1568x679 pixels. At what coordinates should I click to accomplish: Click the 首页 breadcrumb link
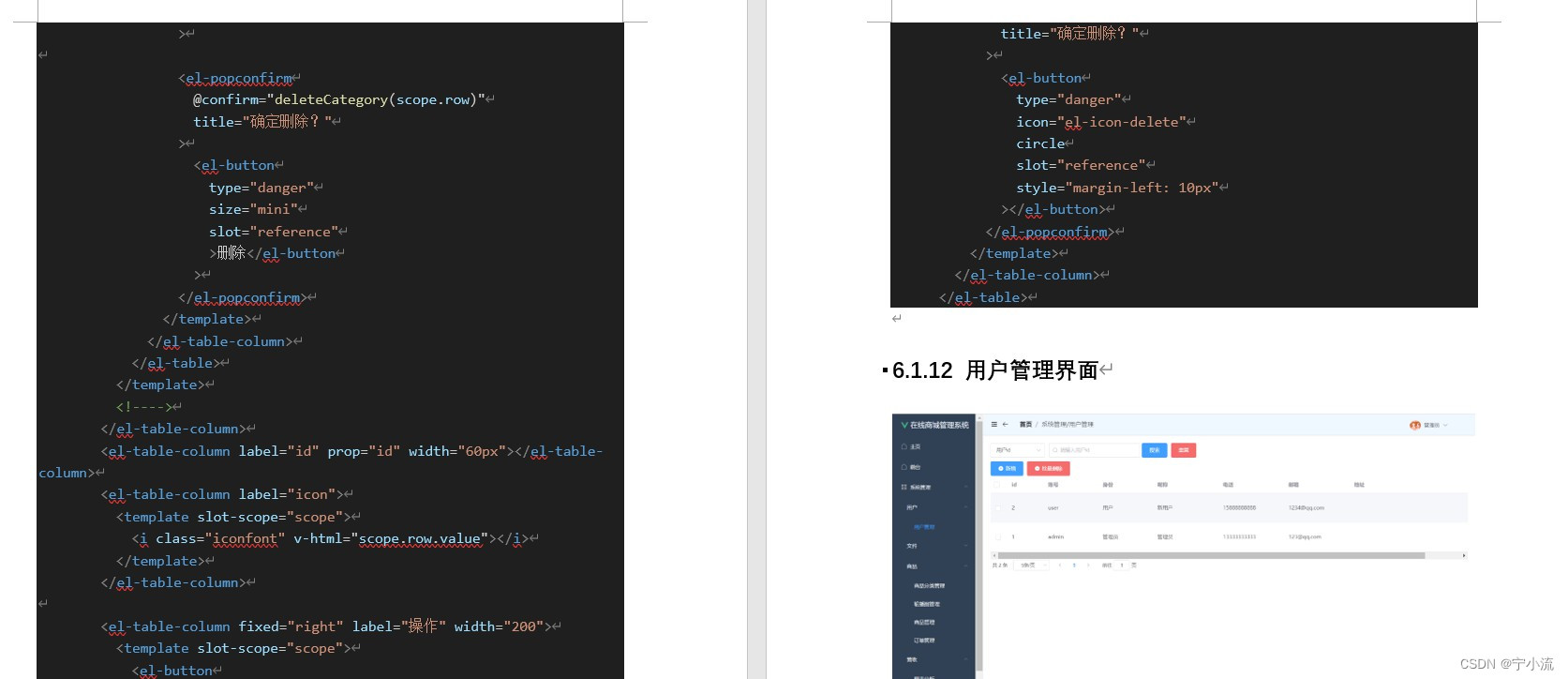[x=1025, y=424]
